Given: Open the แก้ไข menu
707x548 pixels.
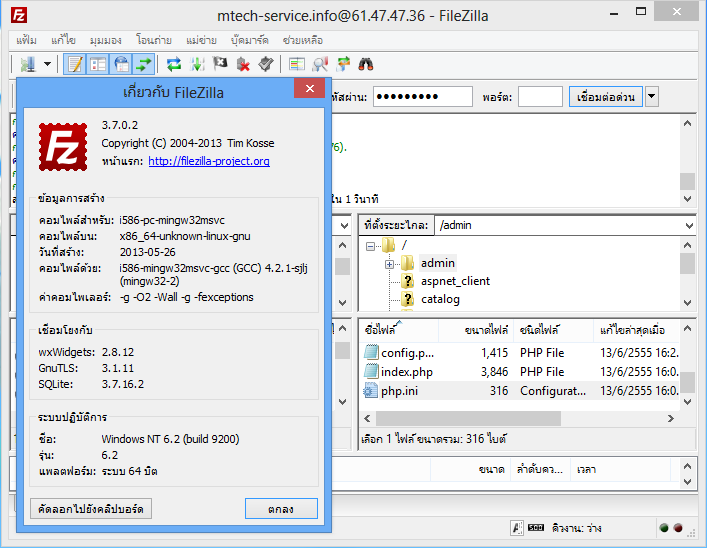Looking at the screenshot, I should pyautogui.click(x=63, y=41).
